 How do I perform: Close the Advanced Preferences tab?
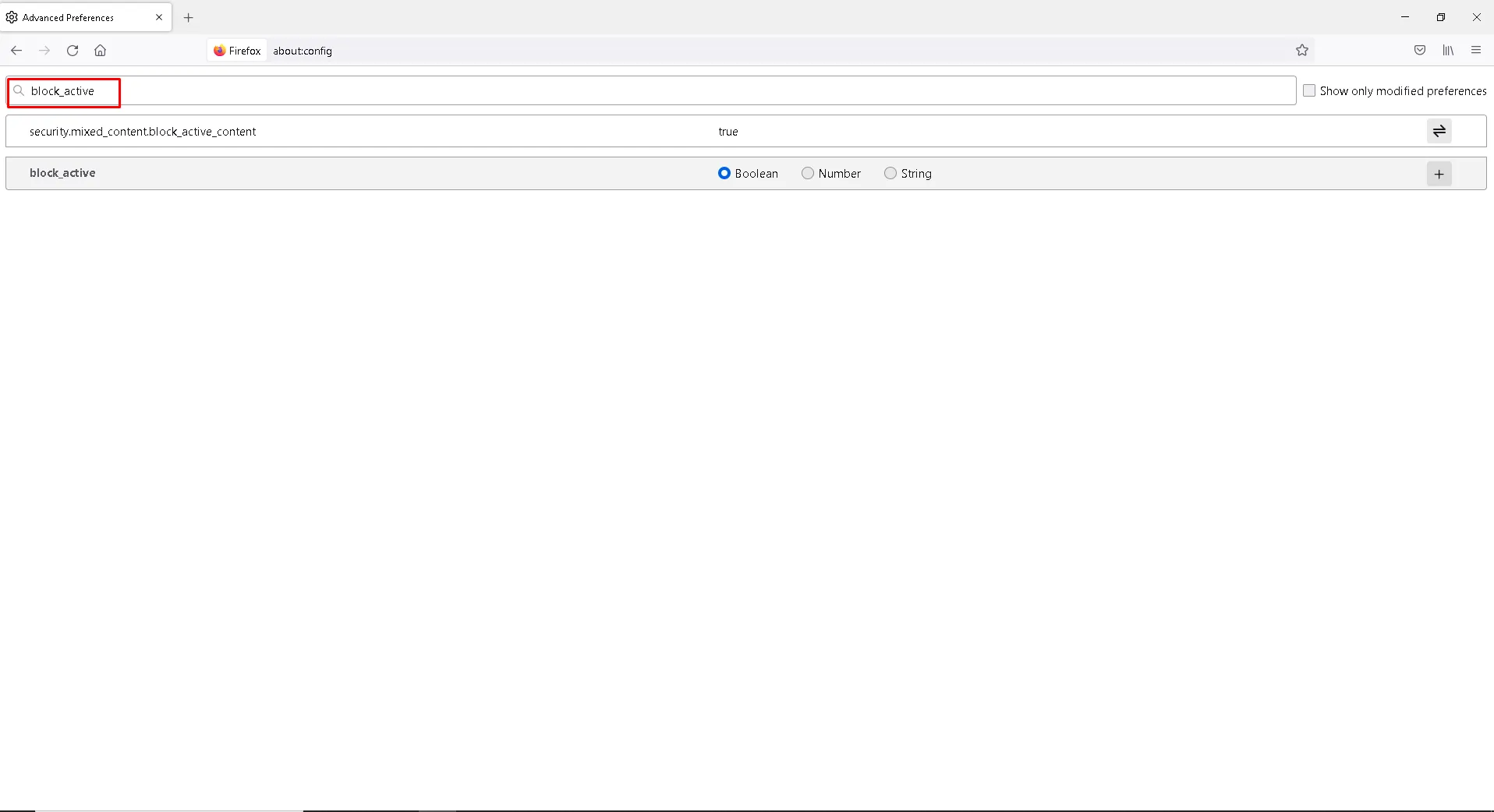[x=159, y=17]
